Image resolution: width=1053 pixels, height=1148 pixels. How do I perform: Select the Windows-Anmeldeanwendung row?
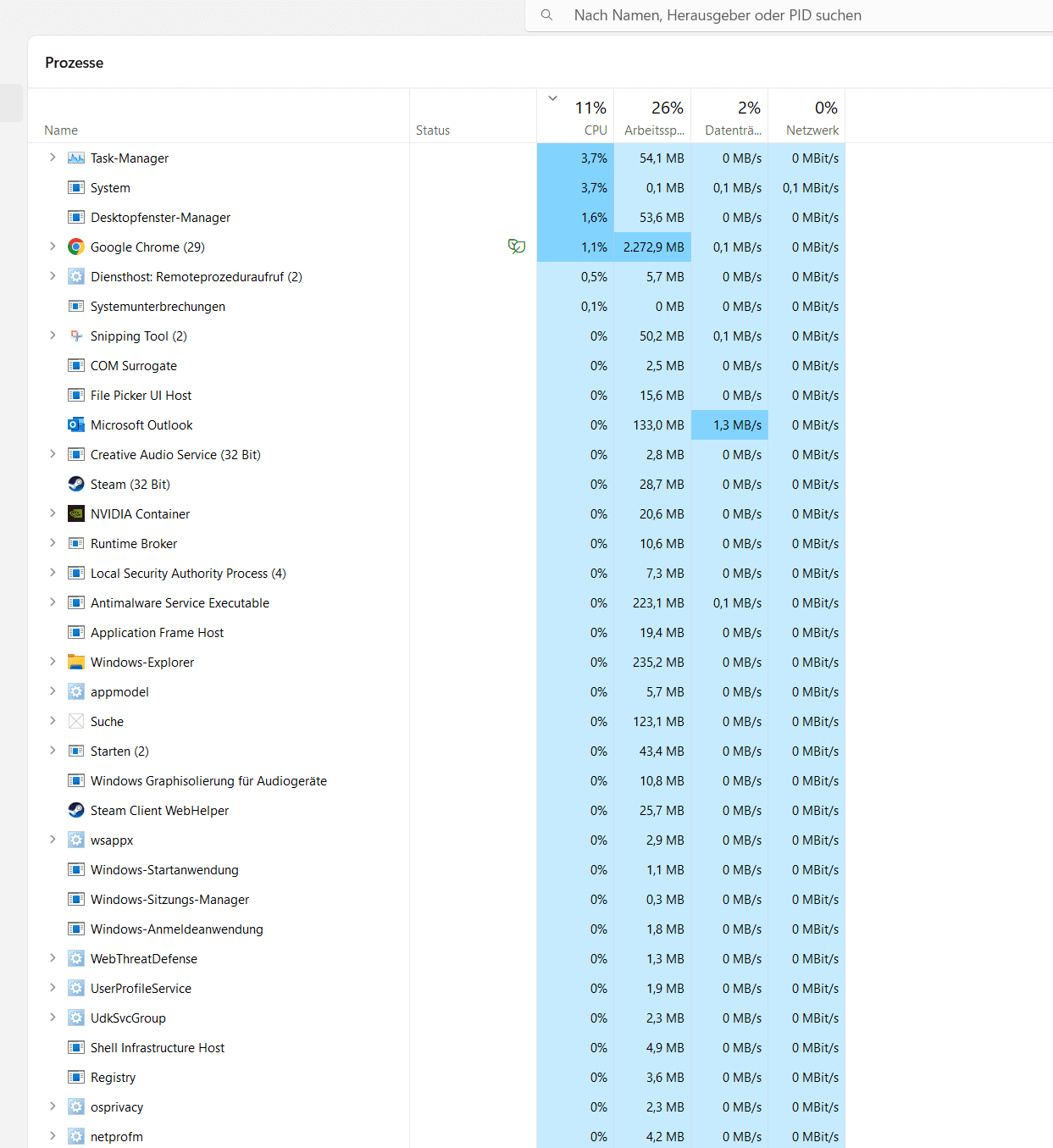436,929
